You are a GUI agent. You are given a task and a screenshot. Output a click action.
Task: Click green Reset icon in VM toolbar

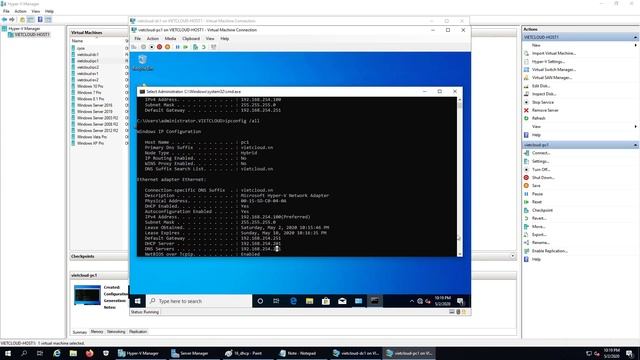(x=186, y=47)
